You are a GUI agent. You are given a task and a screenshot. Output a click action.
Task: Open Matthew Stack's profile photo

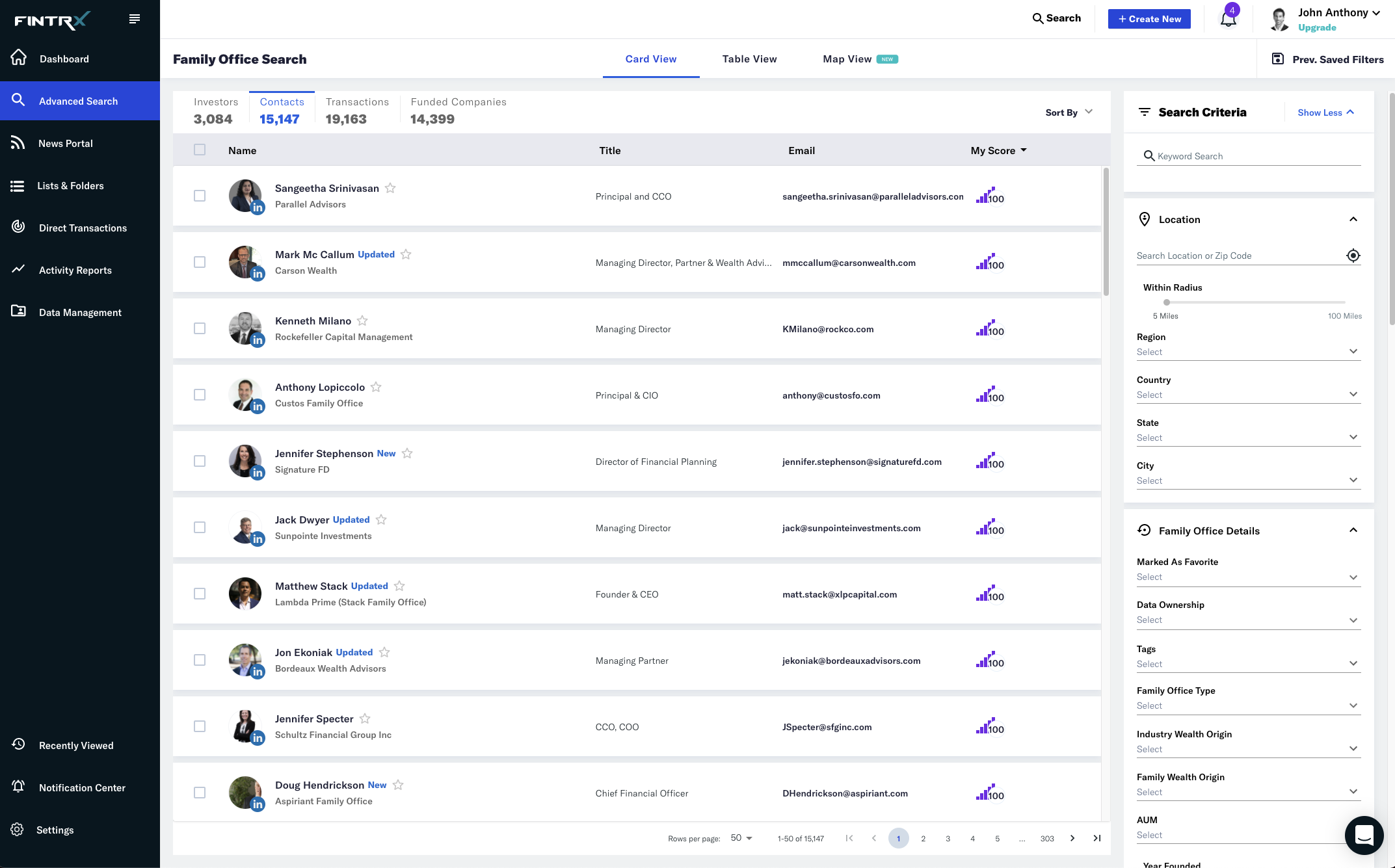[245, 594]
